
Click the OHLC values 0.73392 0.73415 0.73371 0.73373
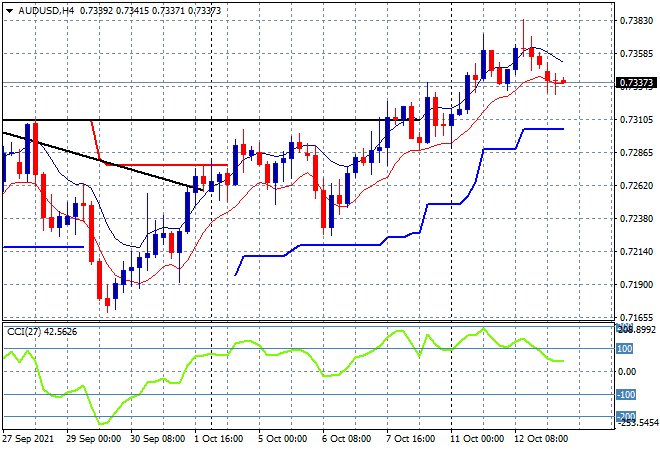pos(150,11)
